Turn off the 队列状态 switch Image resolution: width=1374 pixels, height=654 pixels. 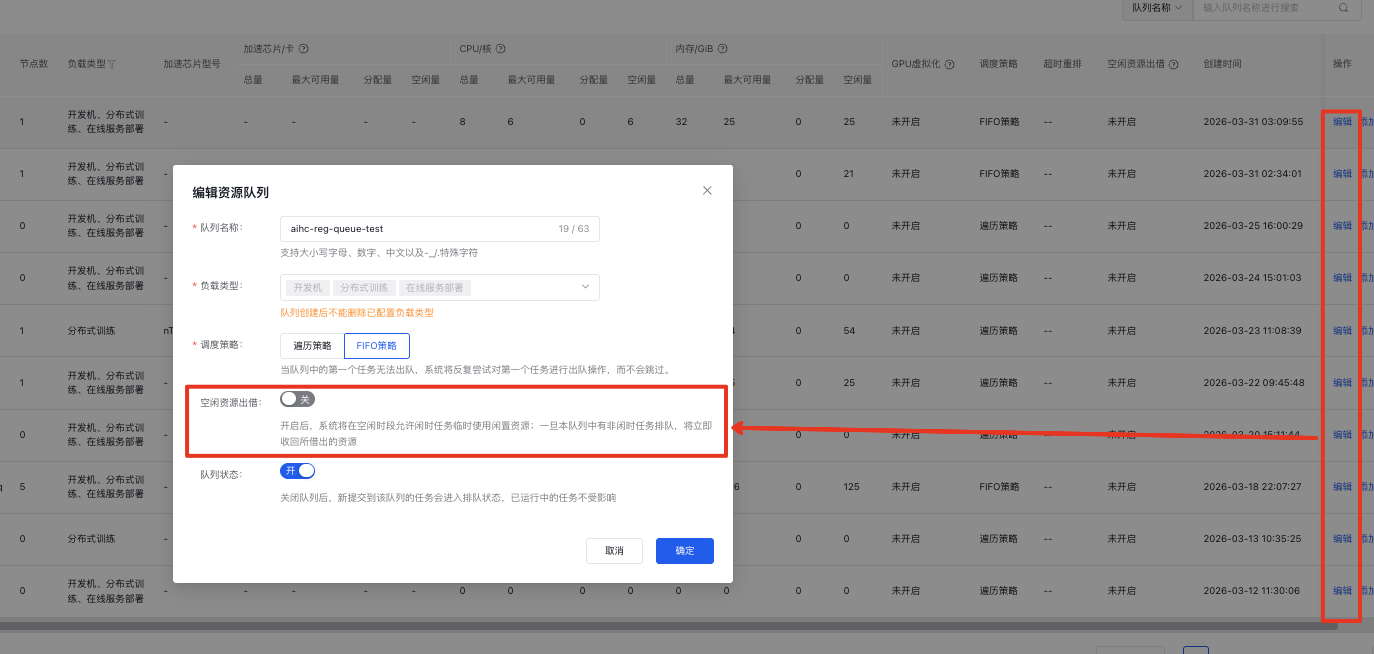[297, 471]
